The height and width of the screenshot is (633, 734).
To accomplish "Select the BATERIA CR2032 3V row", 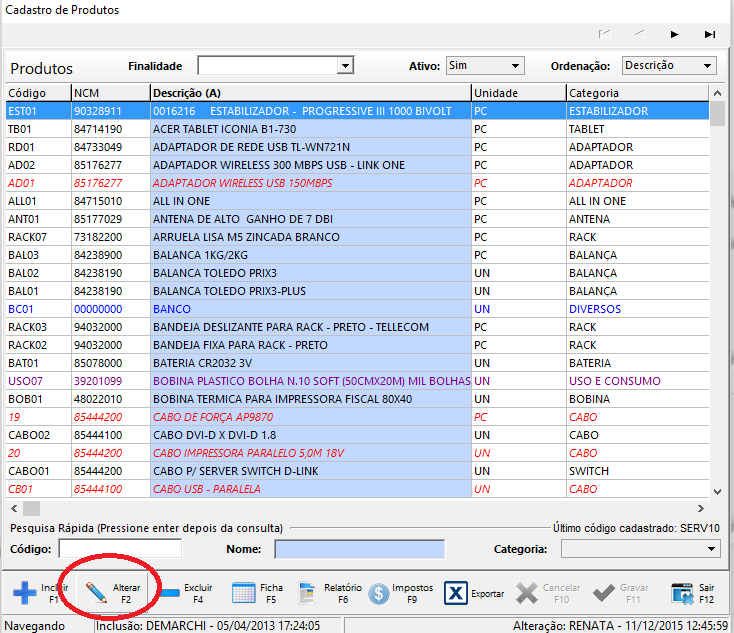I will pyautogui.click(x=358, y=363).
